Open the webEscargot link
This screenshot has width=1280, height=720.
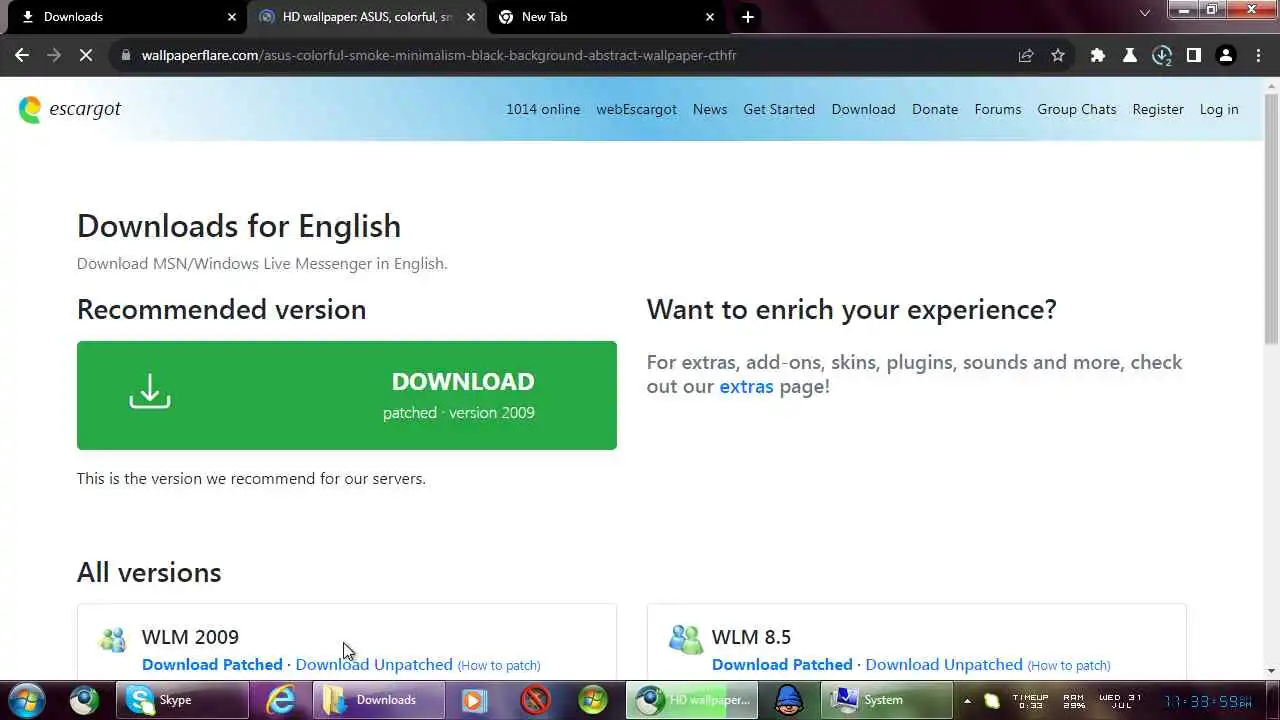pos(637,109)
